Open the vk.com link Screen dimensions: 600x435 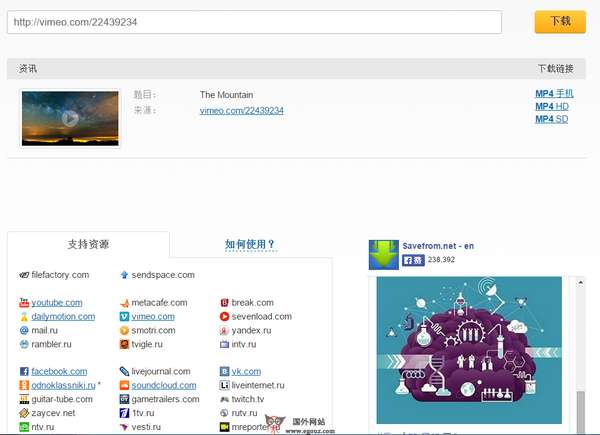(246, 371)
